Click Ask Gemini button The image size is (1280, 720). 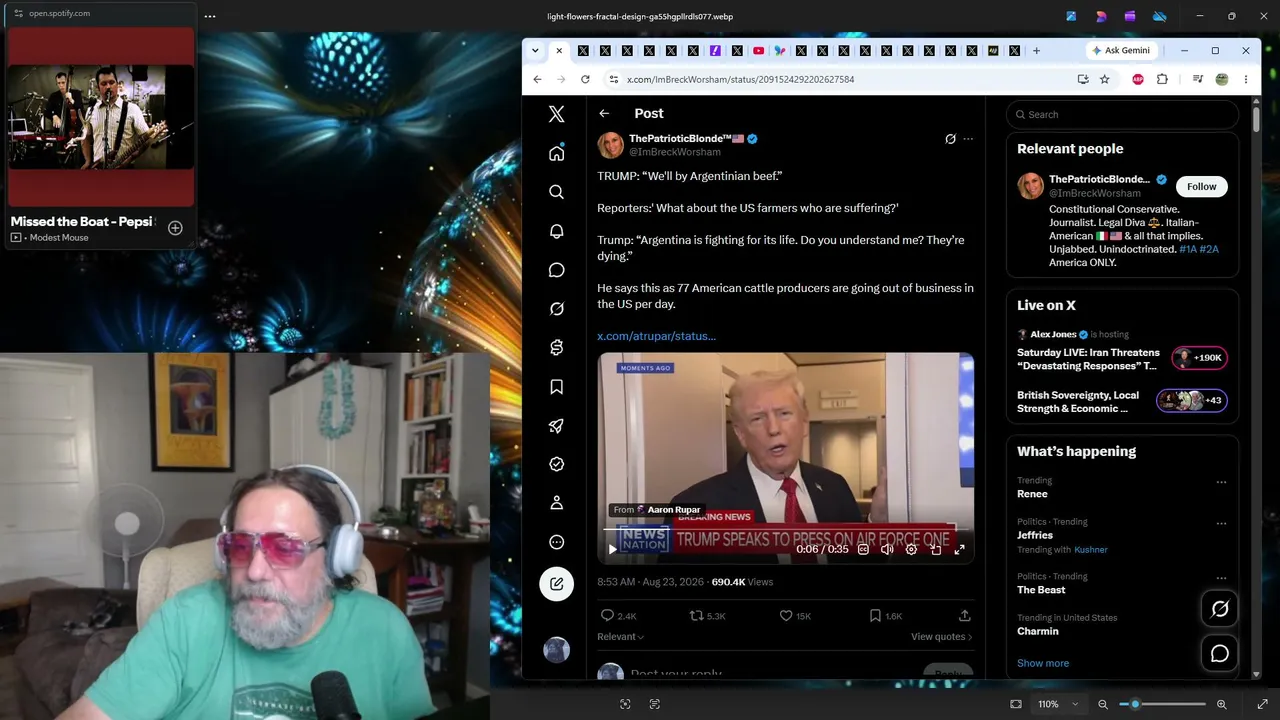(1121, 50)
